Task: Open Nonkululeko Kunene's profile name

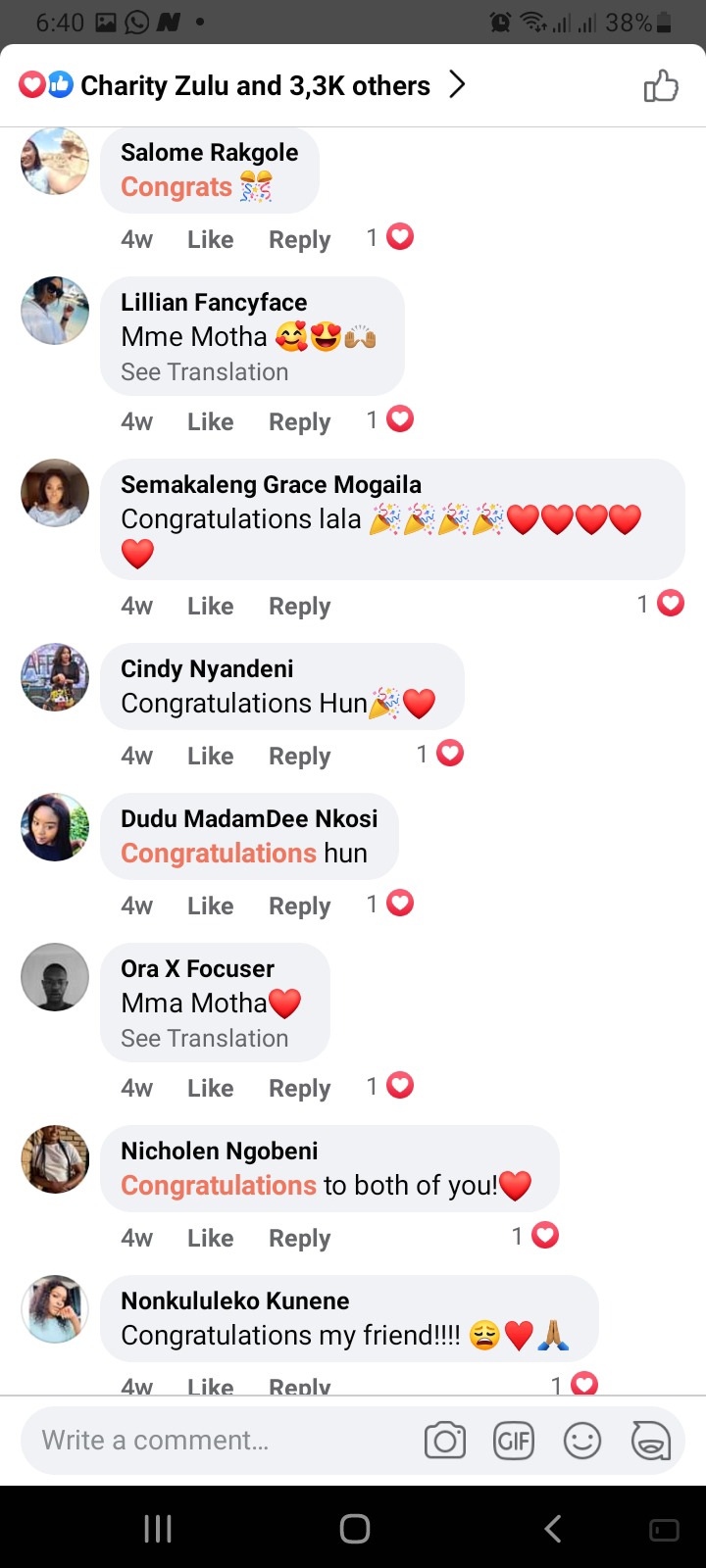Action: 235,1300
